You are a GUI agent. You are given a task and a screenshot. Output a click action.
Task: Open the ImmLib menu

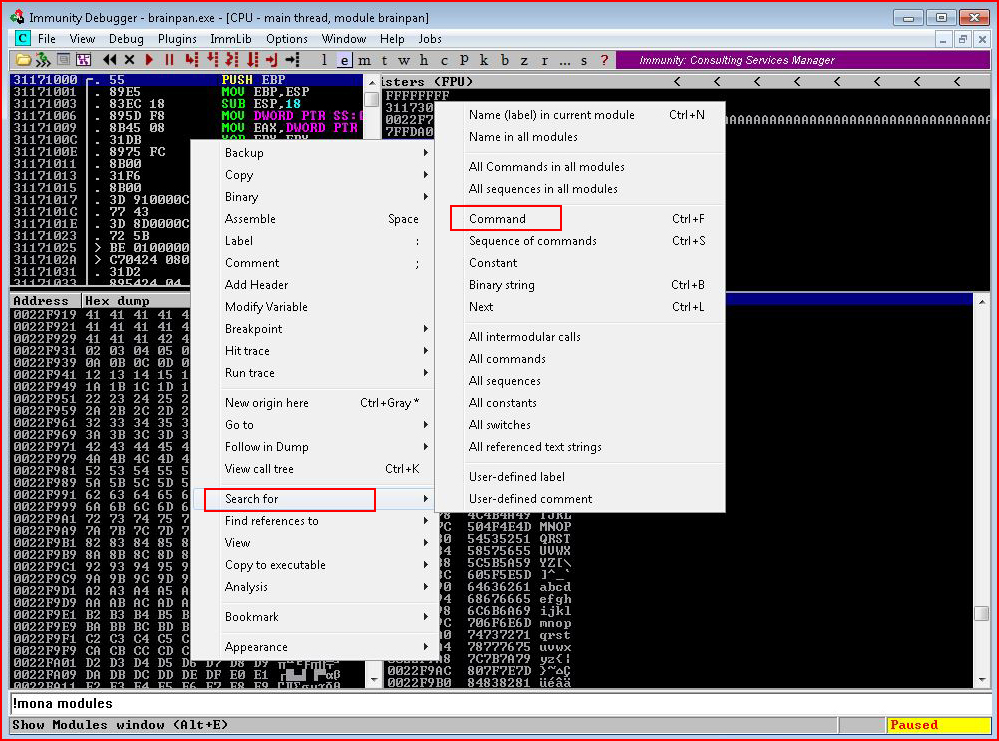[x=231, y=39]
